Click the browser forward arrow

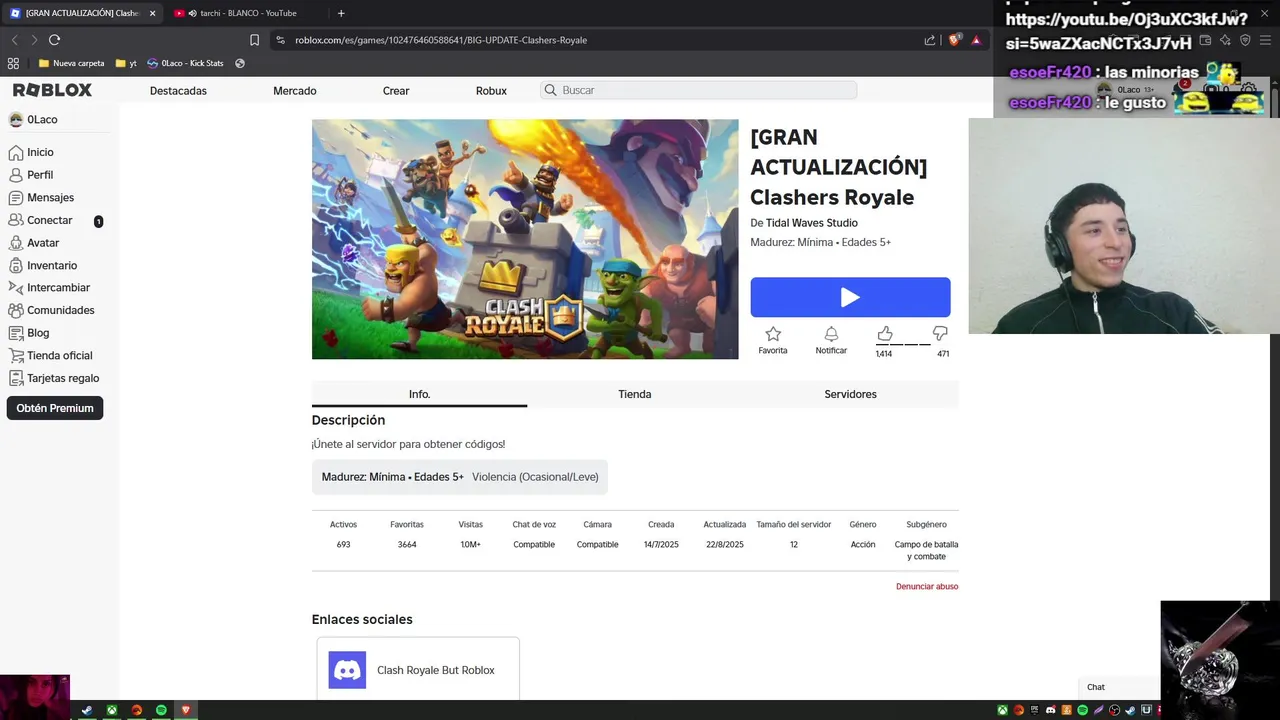pyautogui.click(x=34, y=40)
